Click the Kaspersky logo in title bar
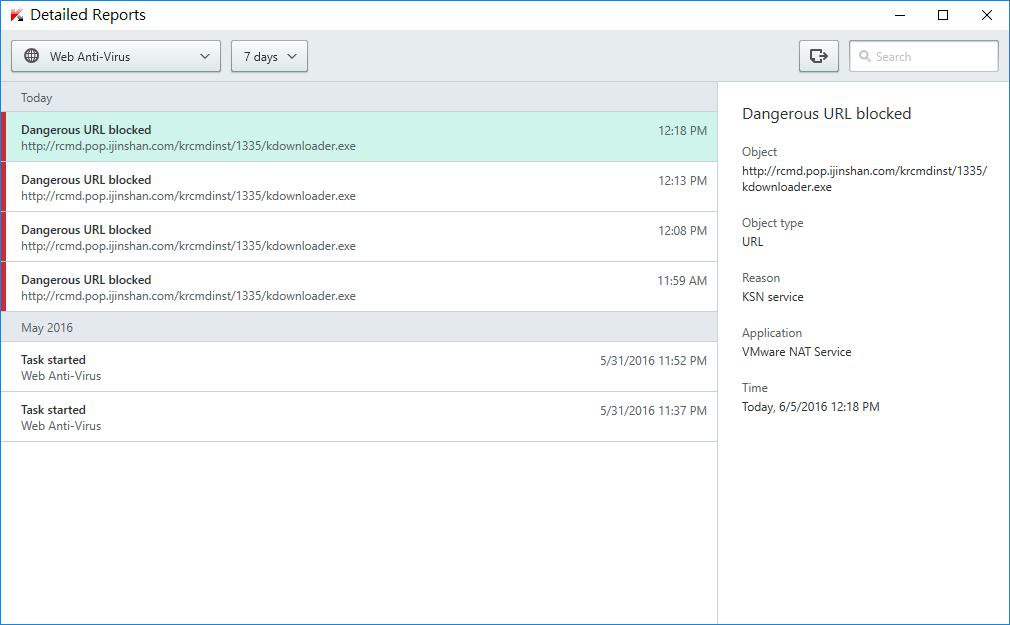This screenshot has height=625, width=1010. 16,15
